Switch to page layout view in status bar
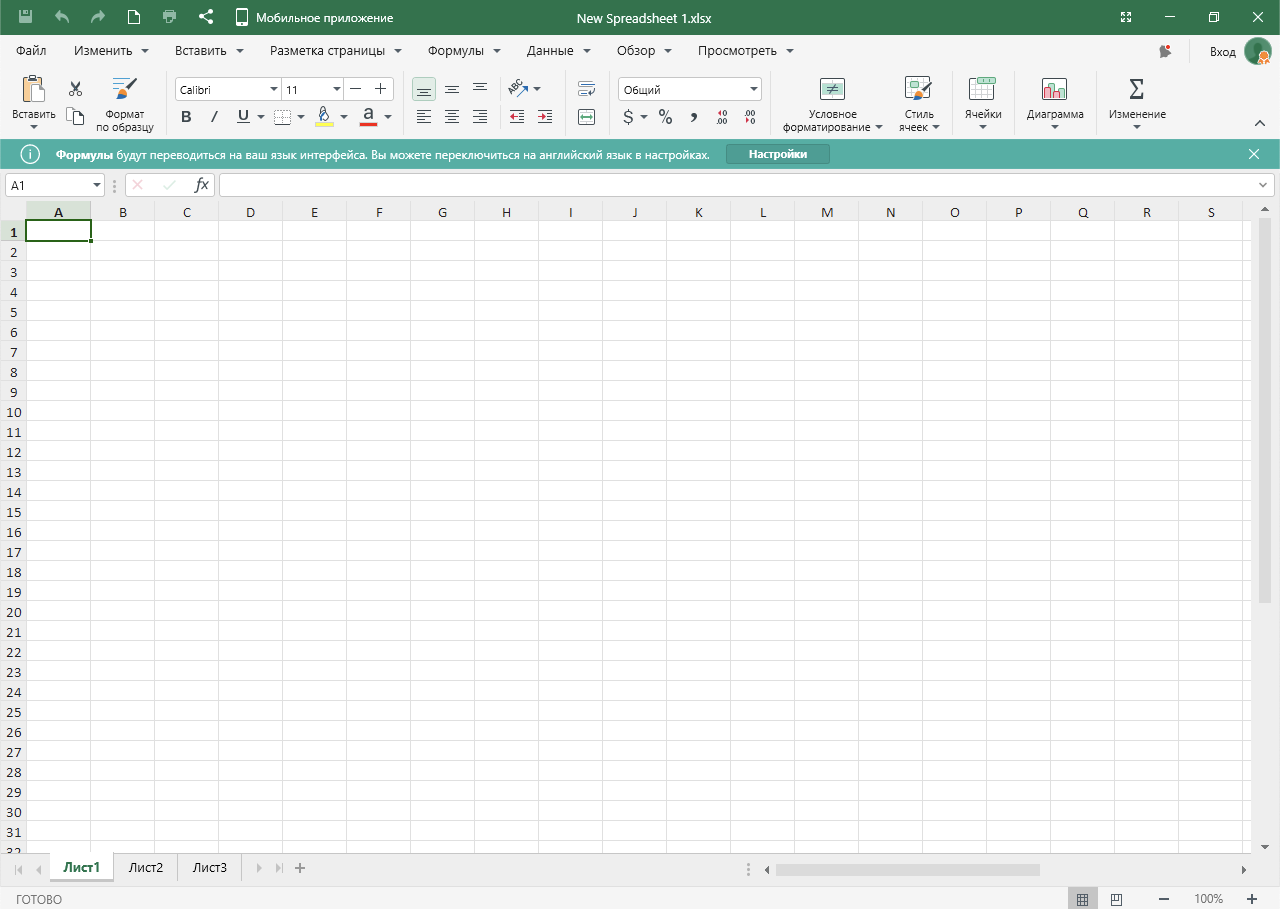Screen dimensions: 1280x909 [x=1117, y=899]
